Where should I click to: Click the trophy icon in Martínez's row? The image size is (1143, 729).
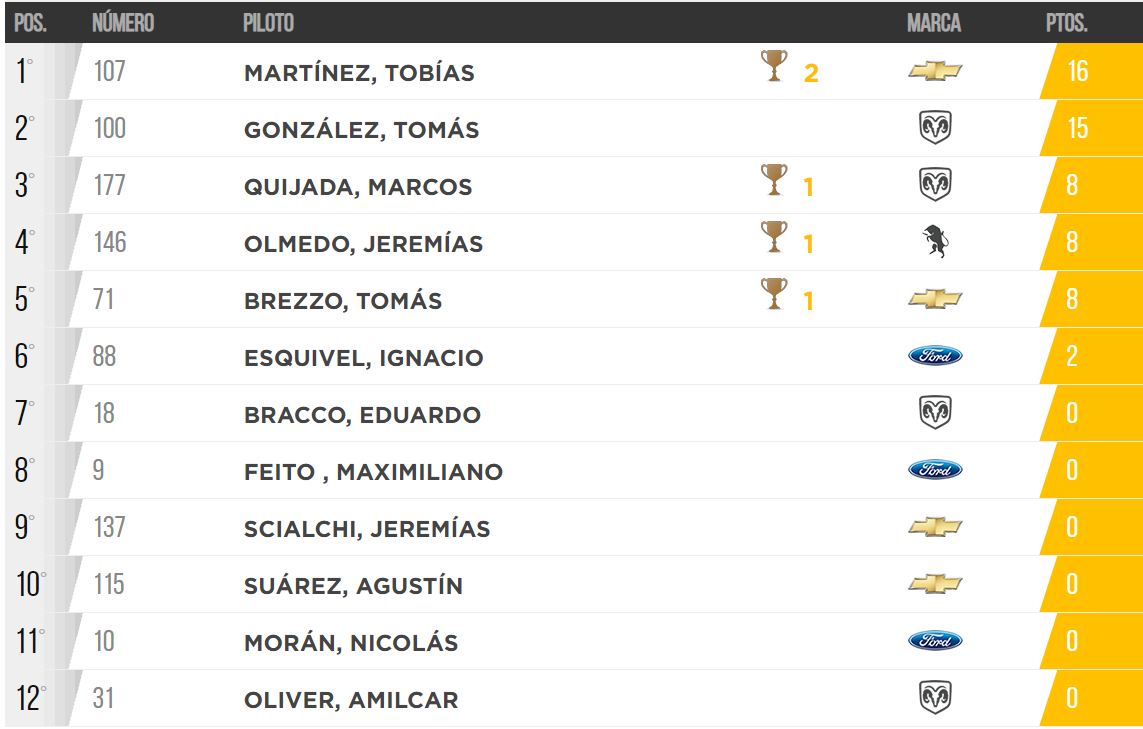pyautogui.click(x=773, y=68)
